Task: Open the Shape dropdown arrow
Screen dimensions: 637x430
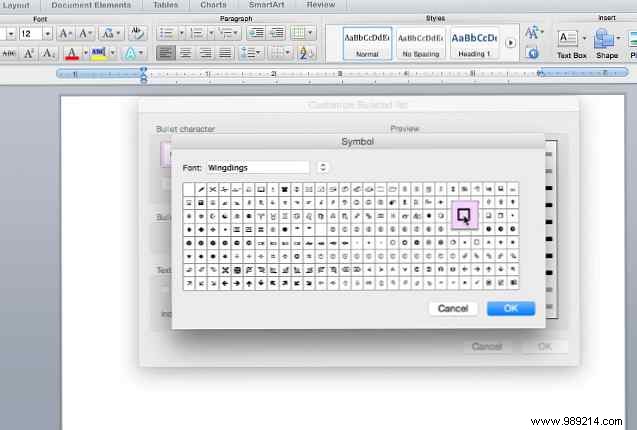Action: coord(618,38)
